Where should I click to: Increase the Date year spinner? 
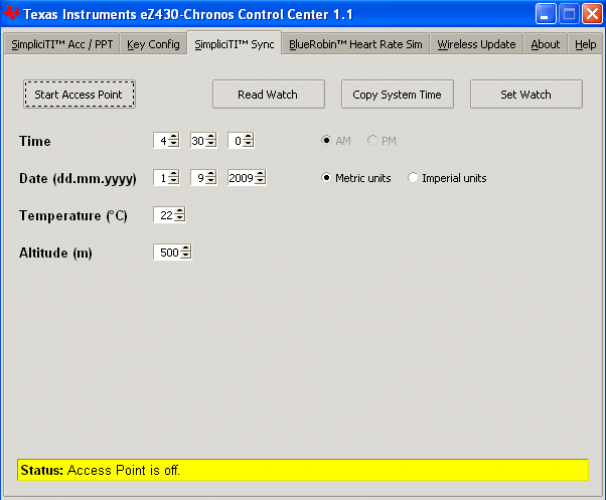click(261, 174)
